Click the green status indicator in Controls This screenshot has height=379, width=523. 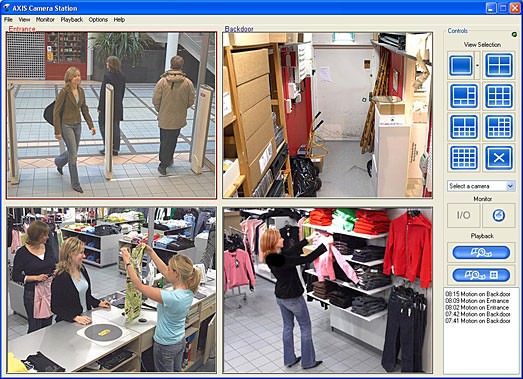[514, 34]
